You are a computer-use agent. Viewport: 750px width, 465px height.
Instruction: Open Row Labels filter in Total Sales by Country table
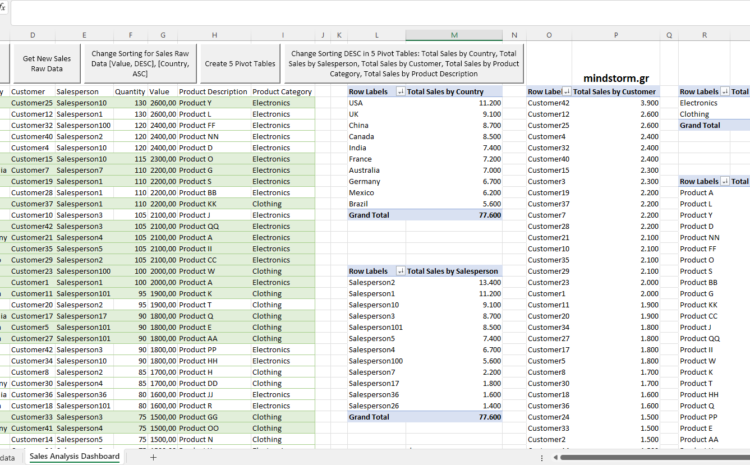[x=400, y=91]
